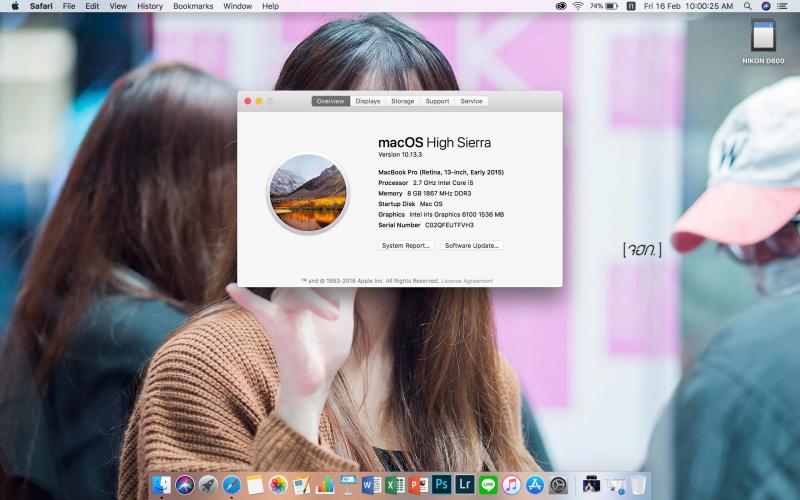Launch Siri from the Dock
800x500 pixels.
click(x=185, y=484)
